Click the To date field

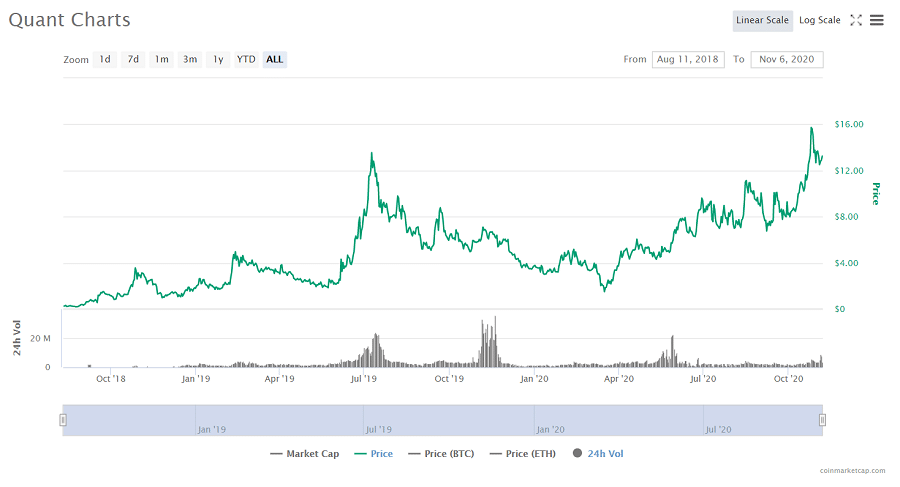point(787,59)
